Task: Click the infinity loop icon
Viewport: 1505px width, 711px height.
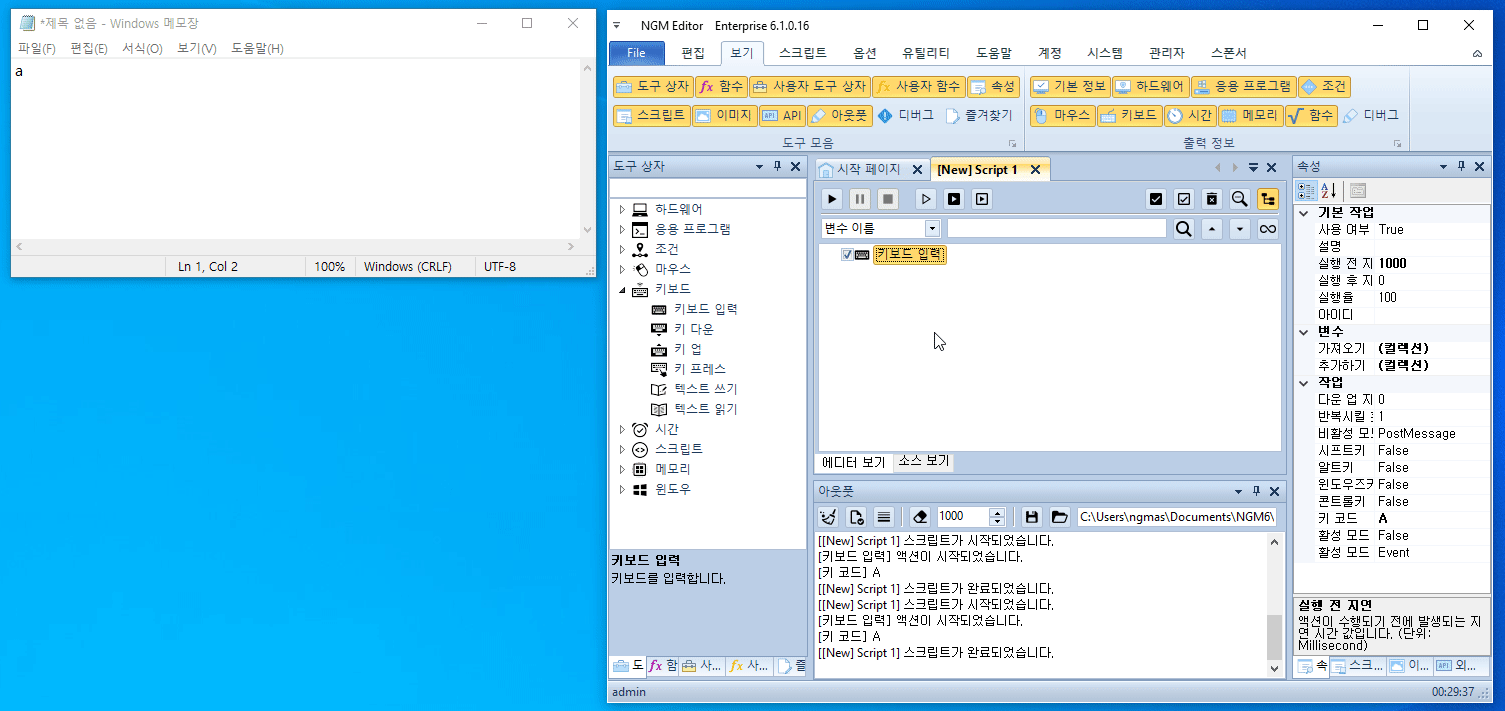Action: (1268, 229)
